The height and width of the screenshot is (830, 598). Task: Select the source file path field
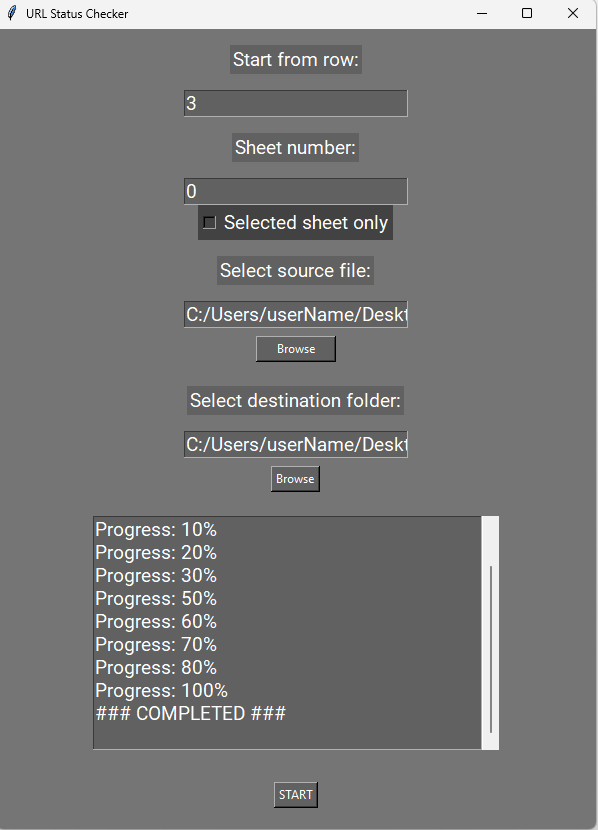tap(295, 313)
